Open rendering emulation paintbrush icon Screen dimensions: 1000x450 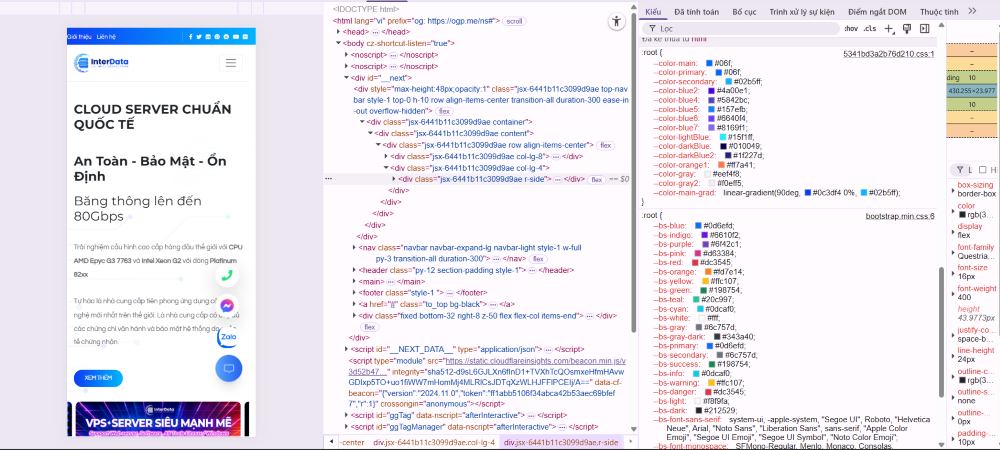click(907, 29)
